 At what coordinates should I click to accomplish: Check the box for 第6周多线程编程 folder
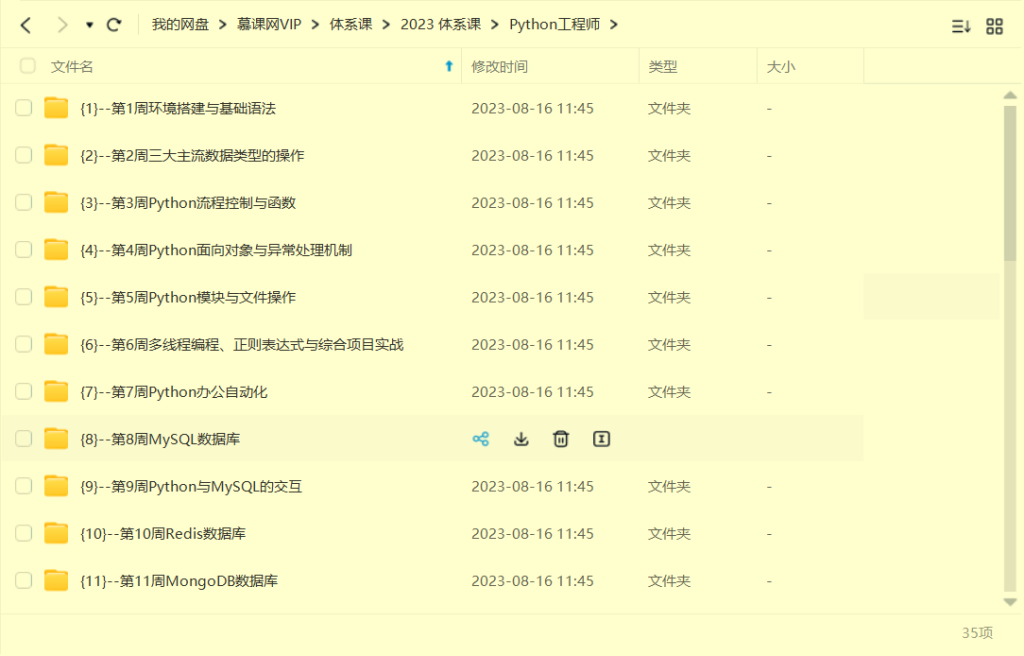click(x=24, y=344)
